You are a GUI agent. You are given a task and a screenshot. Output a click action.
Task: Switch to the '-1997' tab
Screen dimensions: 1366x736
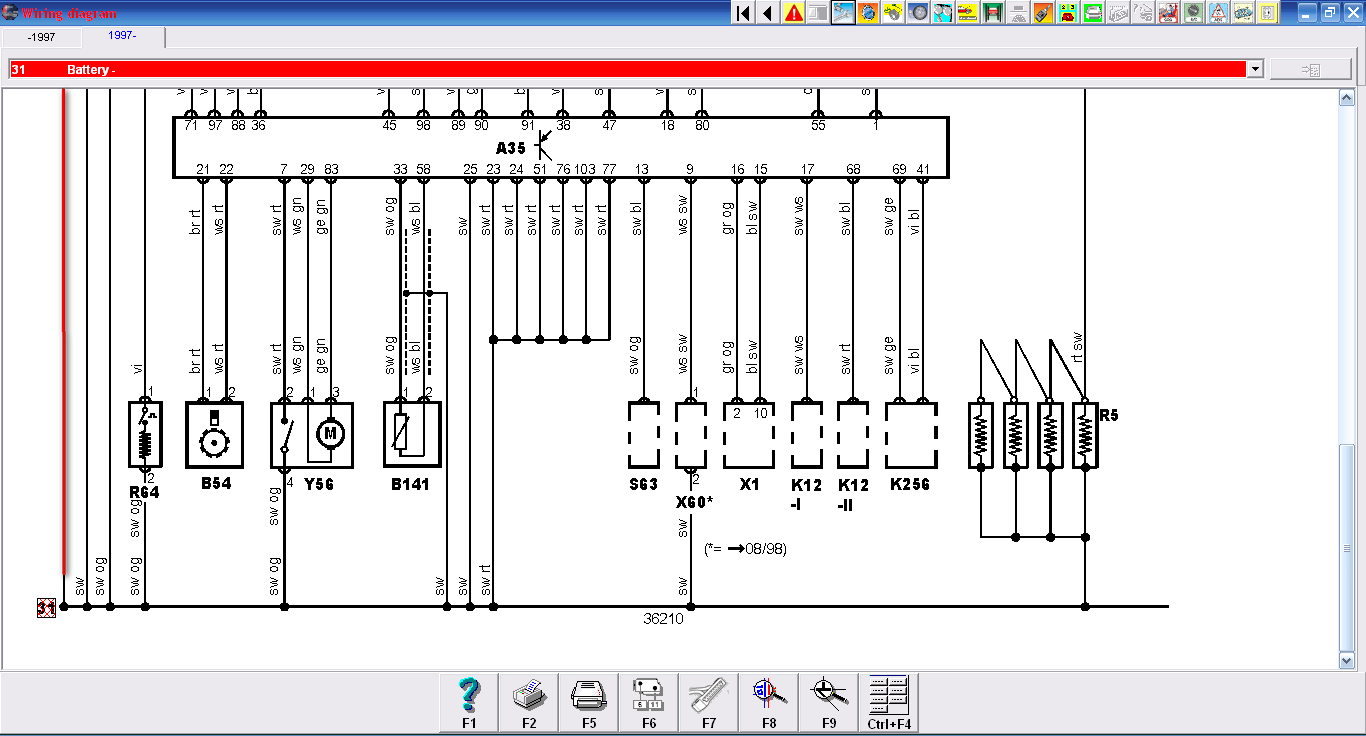[41, 37]
